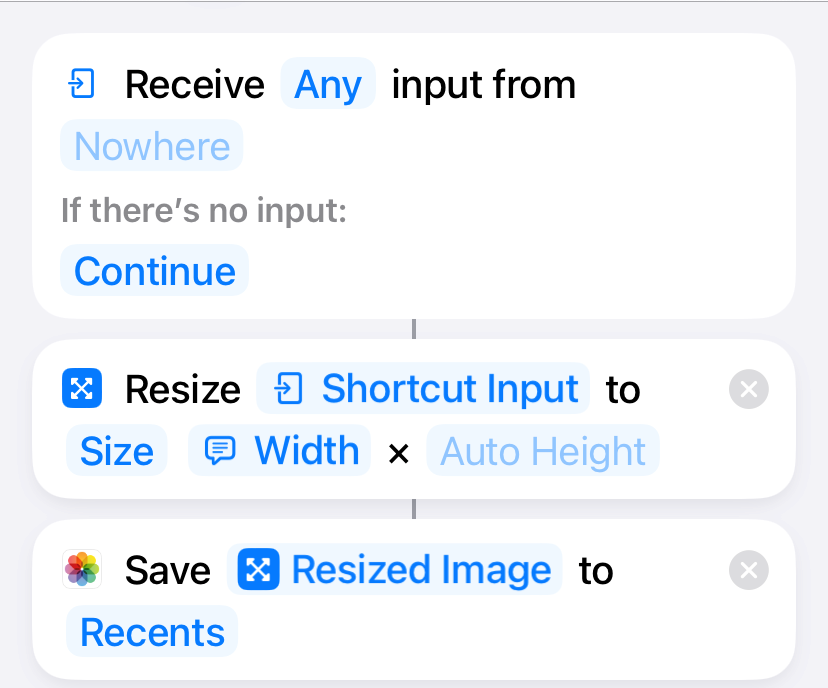Select the Recents album parameter
The image size is (828, 688).
click(x=152, y=632)
